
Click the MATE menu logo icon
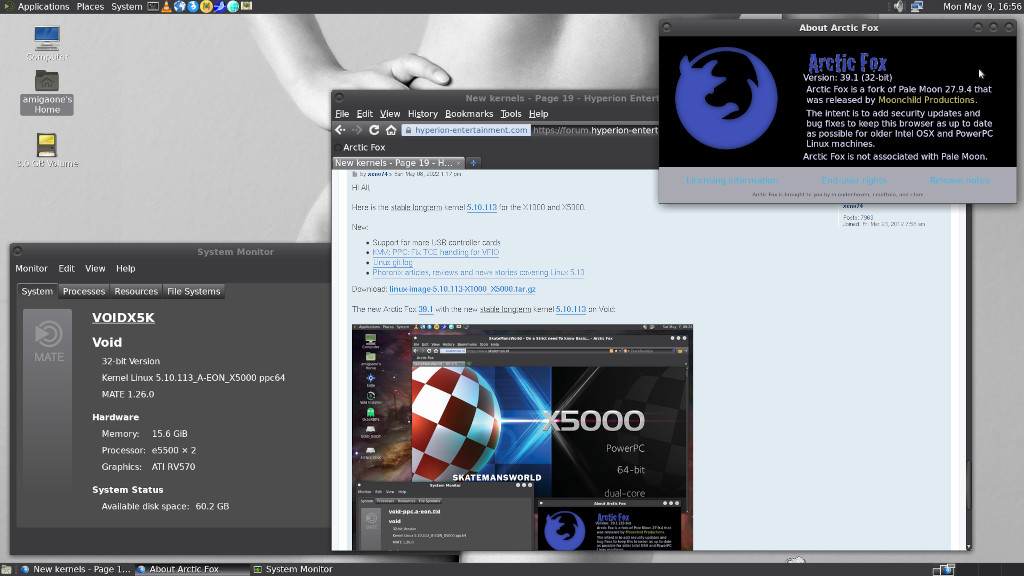[x=7, y=7]
